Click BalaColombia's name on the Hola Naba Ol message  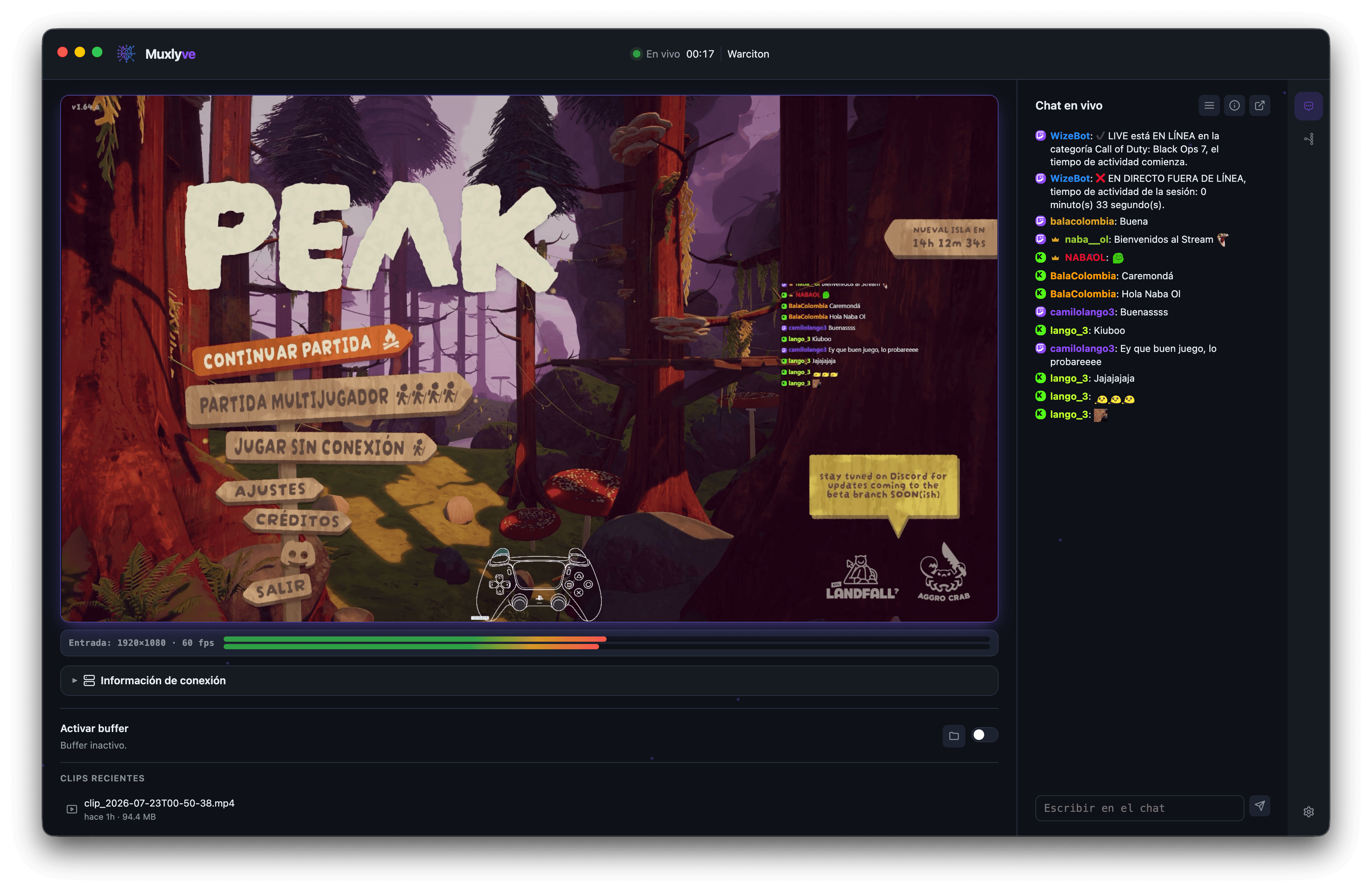[x=1082, y=294]
